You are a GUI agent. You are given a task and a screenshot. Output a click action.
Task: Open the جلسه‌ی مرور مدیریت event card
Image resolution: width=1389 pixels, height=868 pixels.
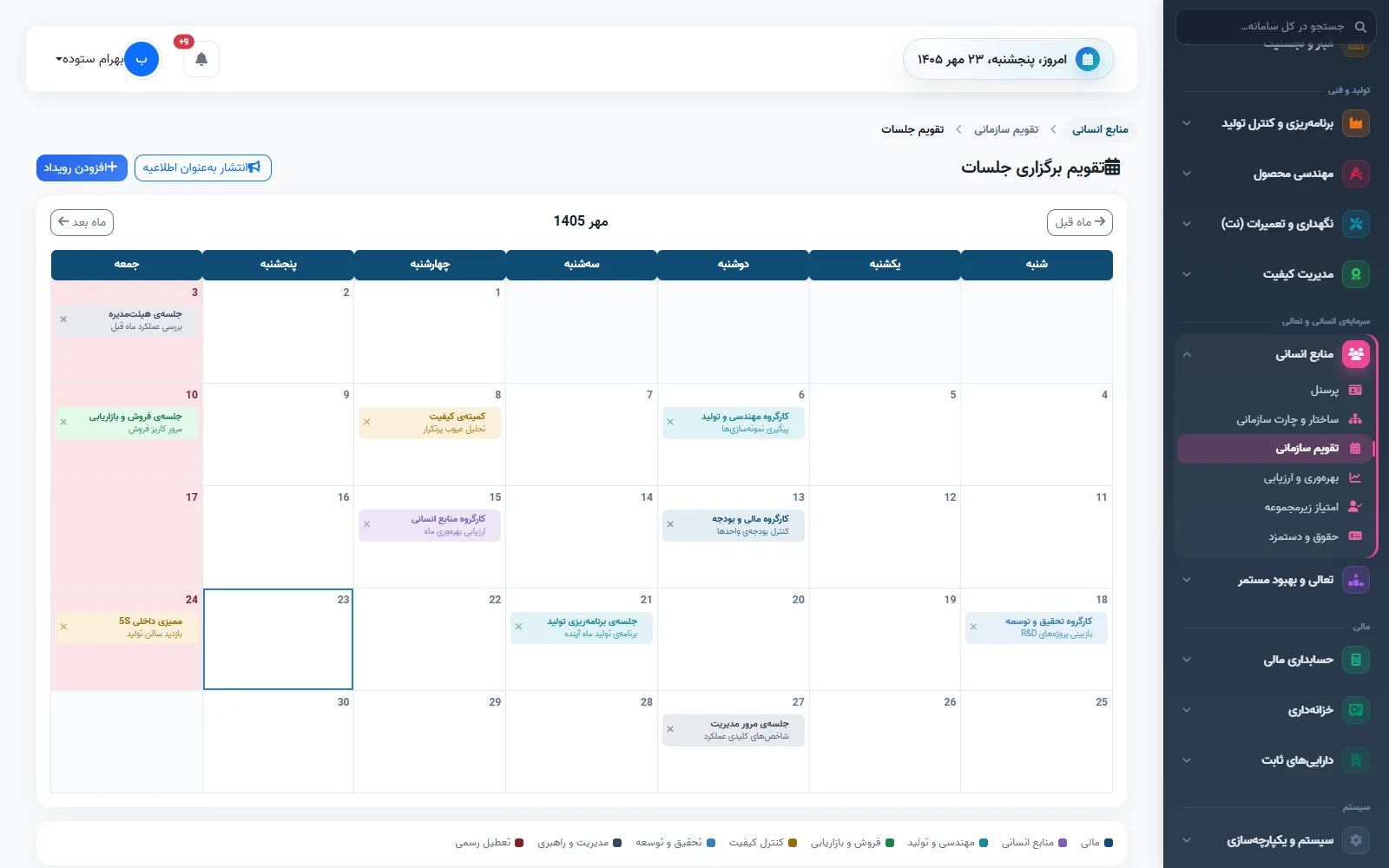tap(734, 730)
